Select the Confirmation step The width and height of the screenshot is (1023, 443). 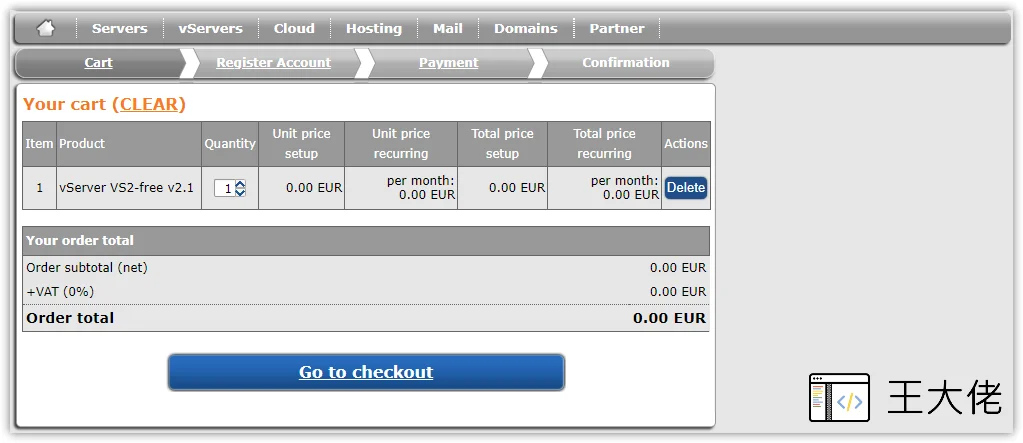[626, 63]
